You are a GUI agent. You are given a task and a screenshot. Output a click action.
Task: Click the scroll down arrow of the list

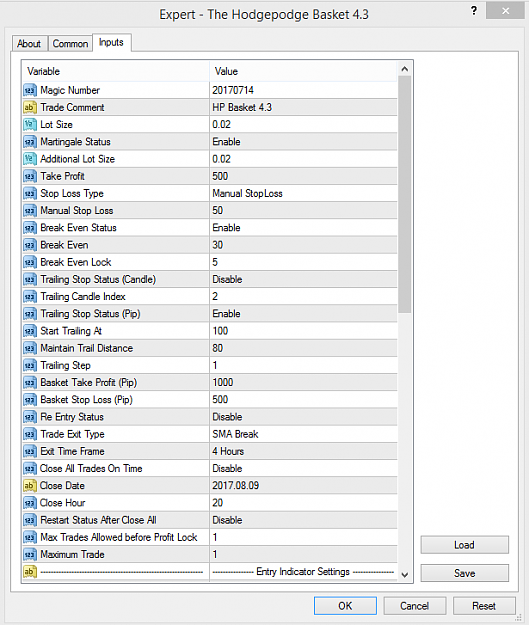pos(405,575)
